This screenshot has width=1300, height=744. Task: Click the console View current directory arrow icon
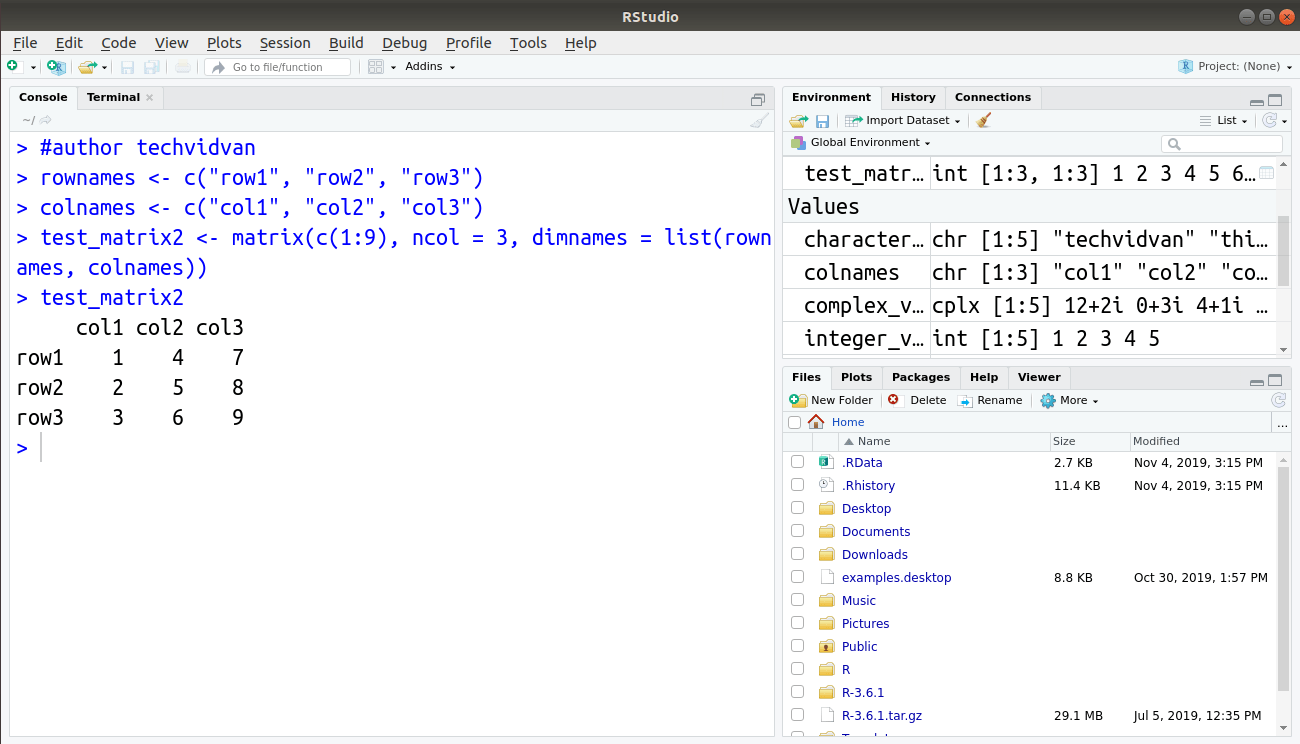pyautogui.click(x=46, y=120)
